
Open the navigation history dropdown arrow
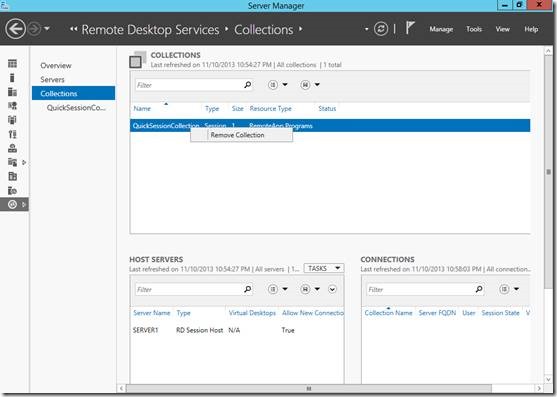(x=47, y=29)
